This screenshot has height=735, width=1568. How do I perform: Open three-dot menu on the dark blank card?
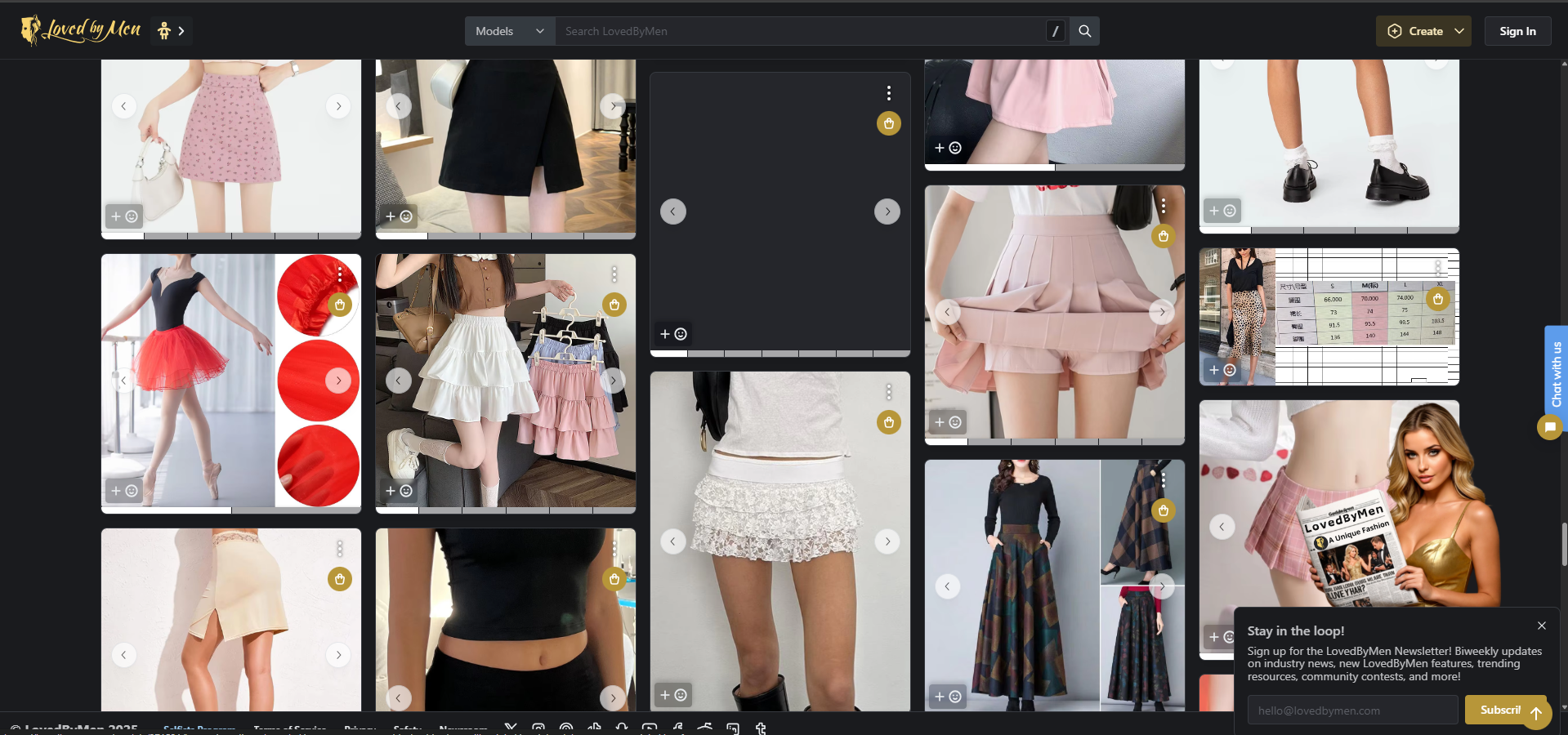click(889, 93)
